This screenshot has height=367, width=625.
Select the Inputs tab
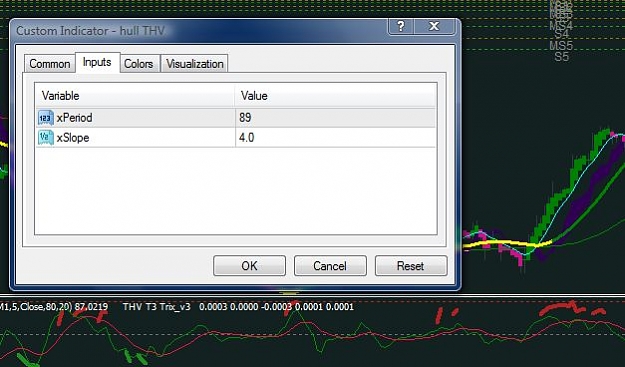pyautogui.click(x=97, y=62)
